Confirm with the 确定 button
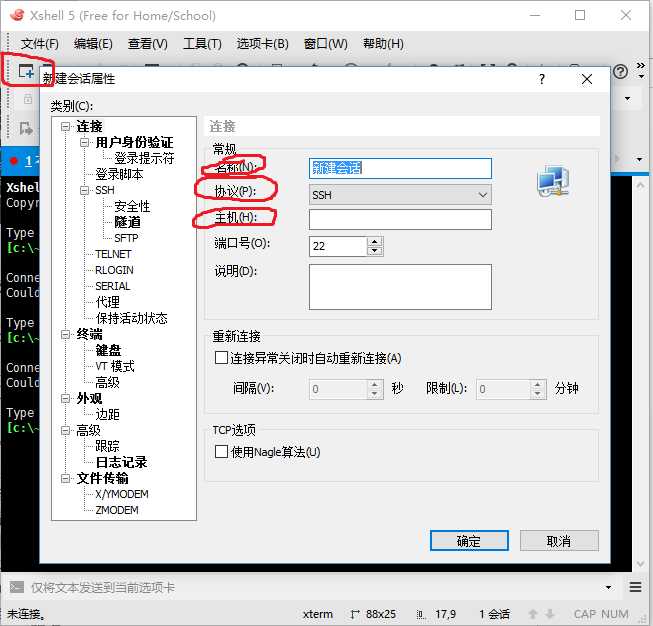Image resolution: width=653 pixels, height=626 pixels. (x=469, y=541)
